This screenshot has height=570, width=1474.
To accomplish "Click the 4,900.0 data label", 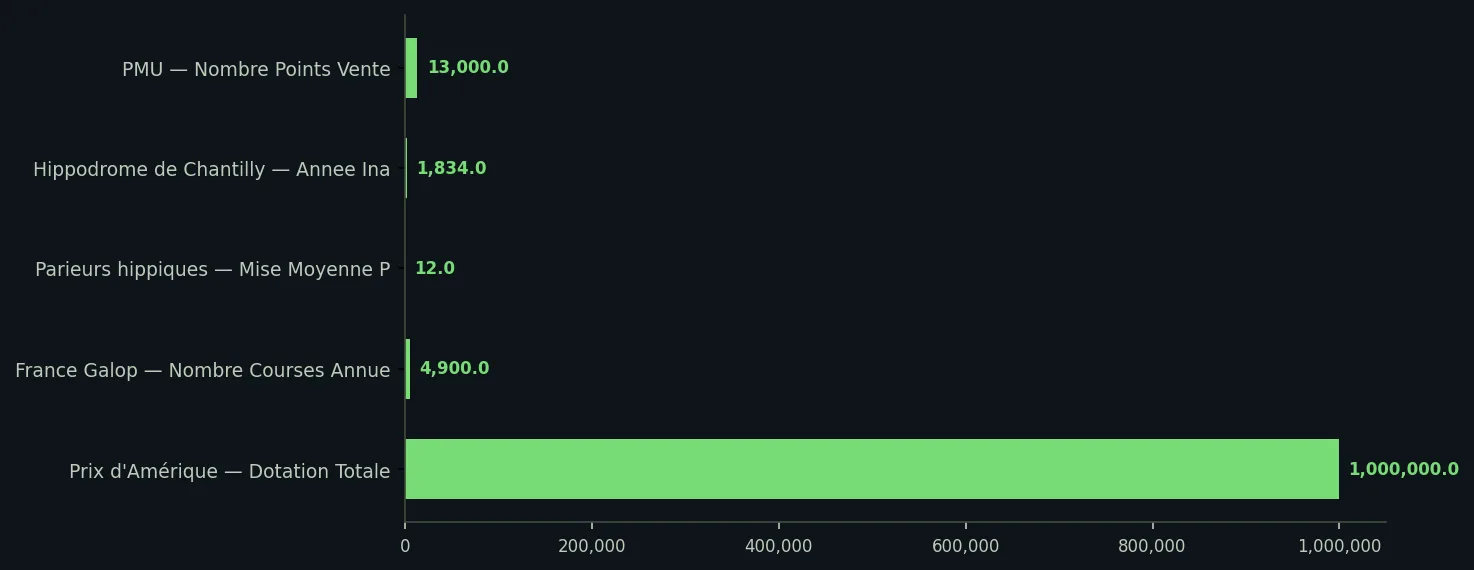I will tap(454, 369).
